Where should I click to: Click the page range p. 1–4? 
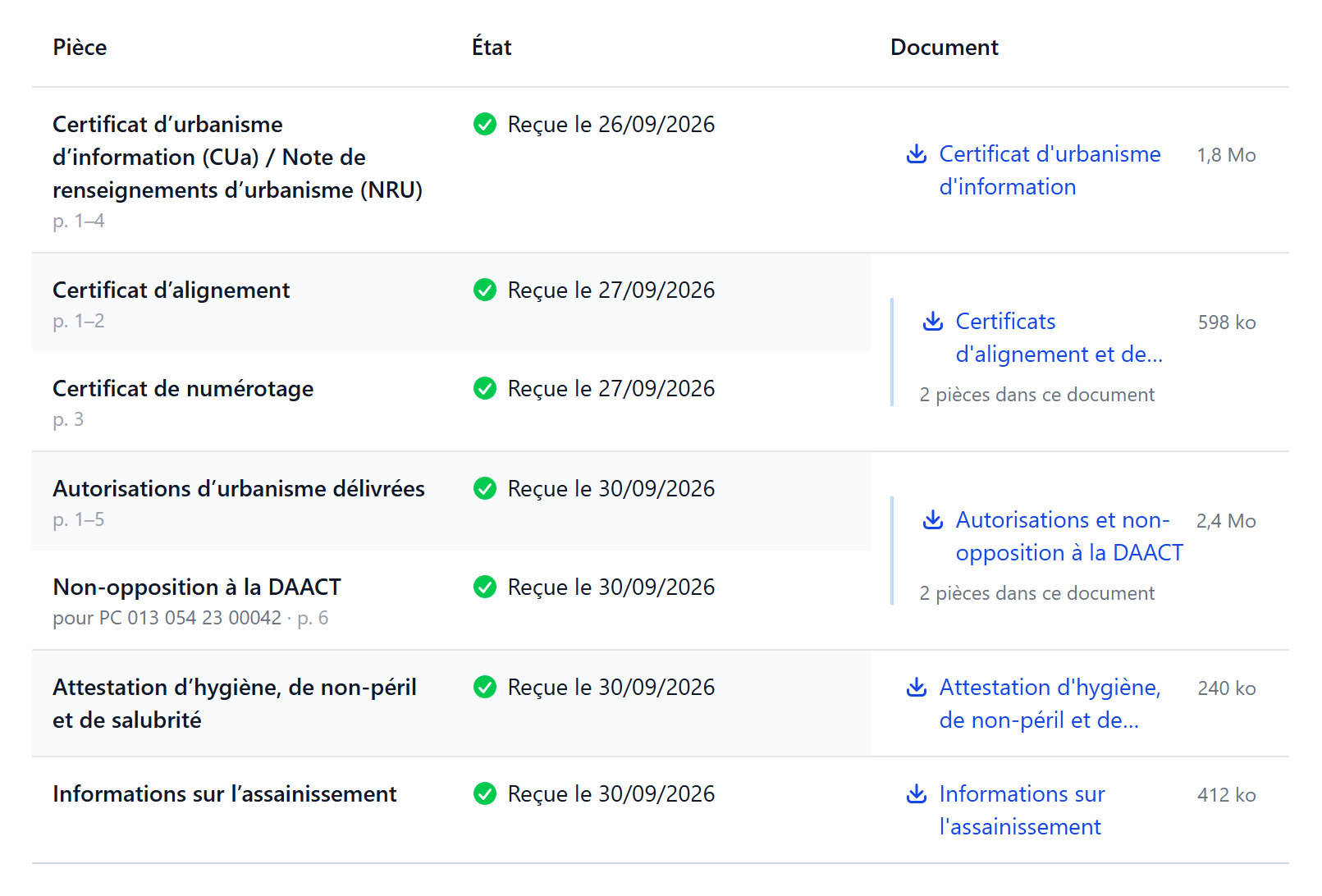79,222
